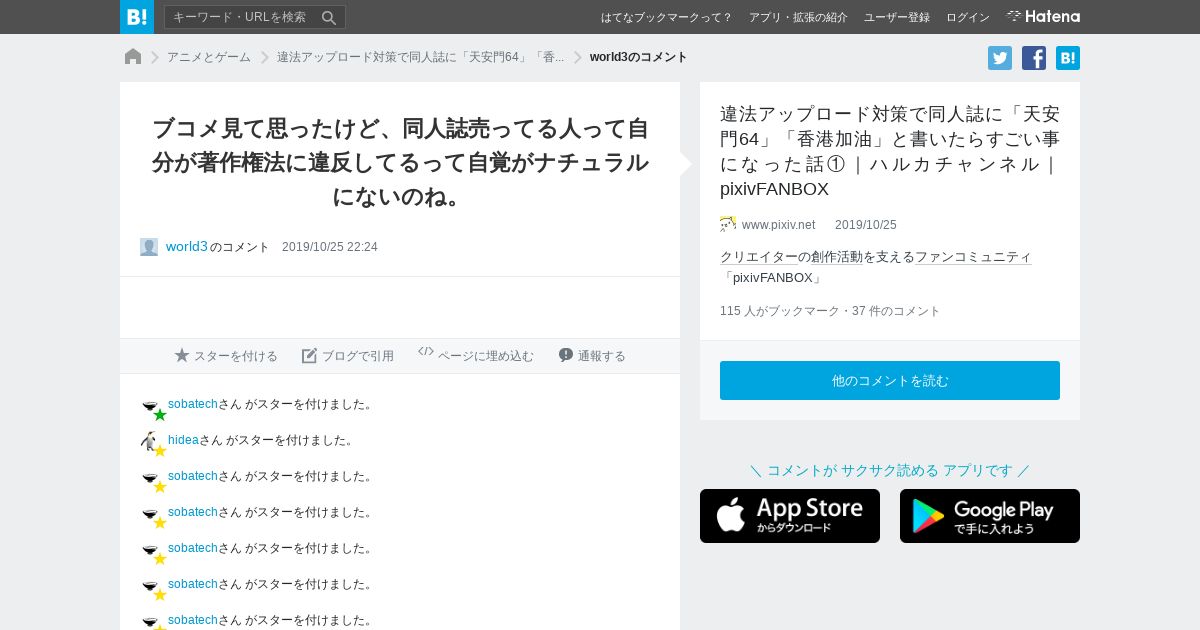Report comment with 通報する
This screenshot has height=630, width=1200.
[592, 355]
